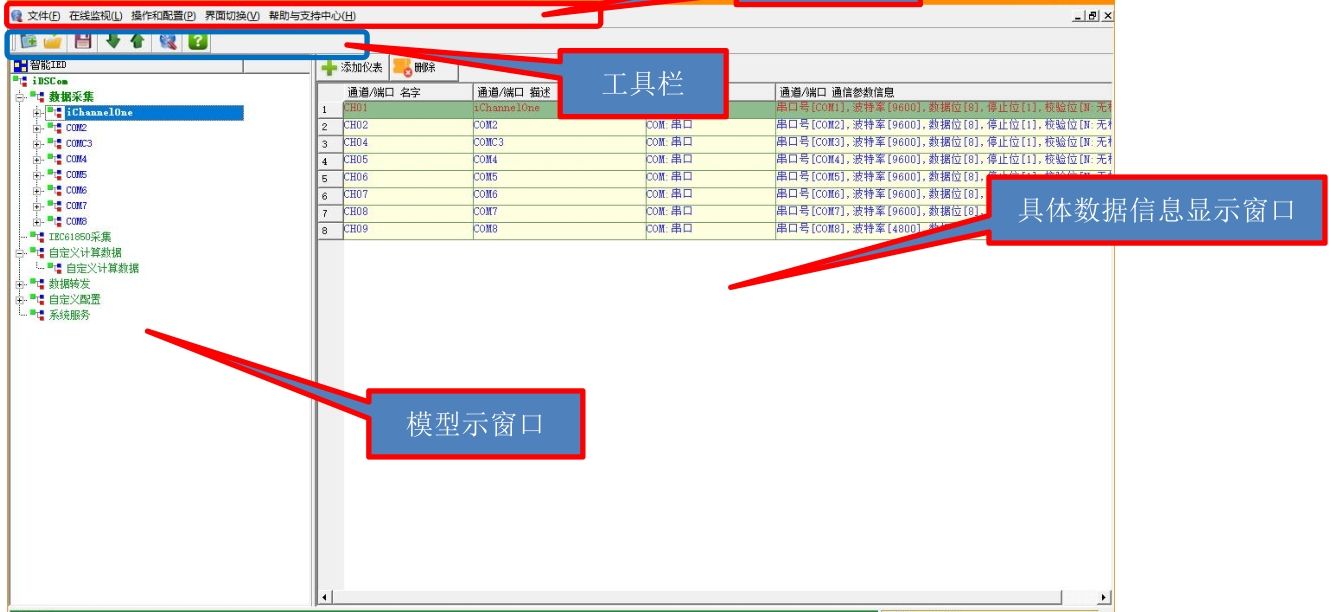The width and height of the screenshot is (1329, 612).
Task: Select IEC61850采集 in the tree
Action: pyautogui.click(x=80, y=237)
